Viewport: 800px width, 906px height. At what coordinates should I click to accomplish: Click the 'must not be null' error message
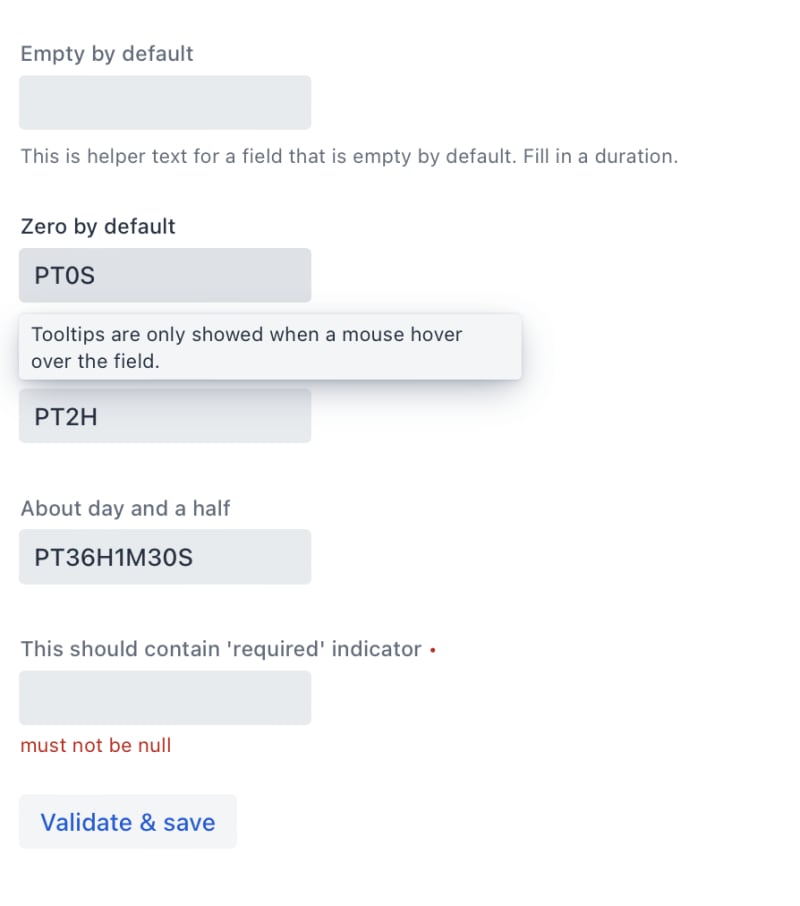coord(96,745)
